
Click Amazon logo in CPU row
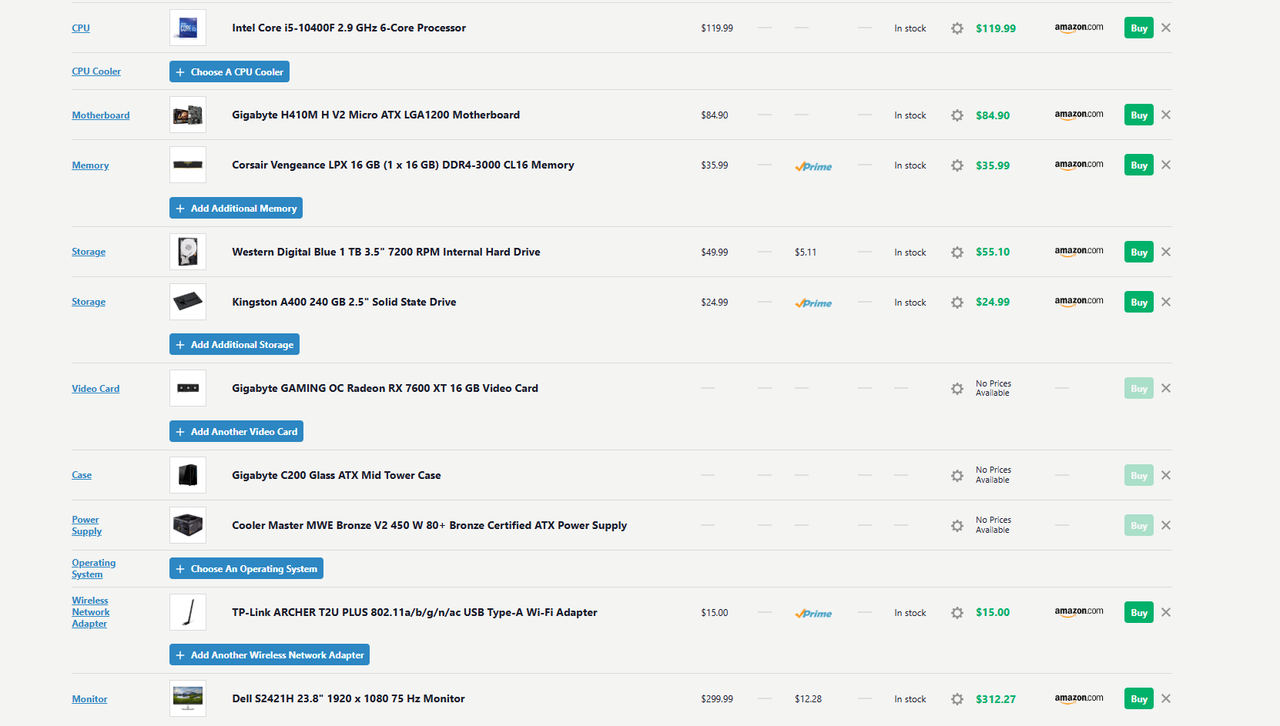[1079, 28]
